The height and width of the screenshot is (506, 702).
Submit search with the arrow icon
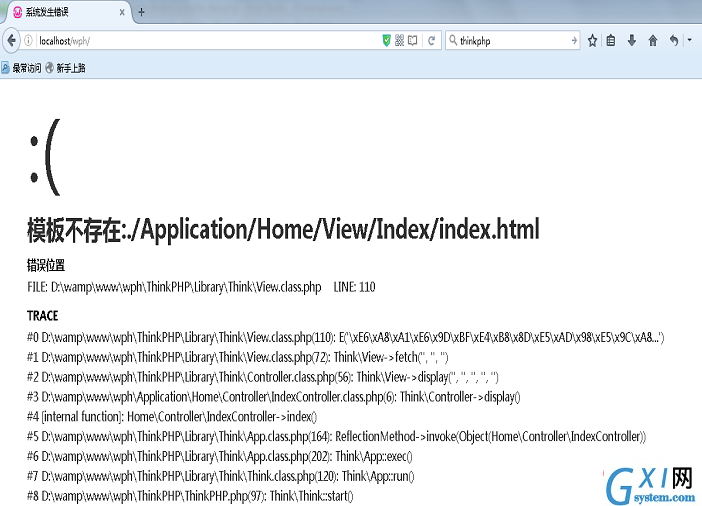[574, 41]
